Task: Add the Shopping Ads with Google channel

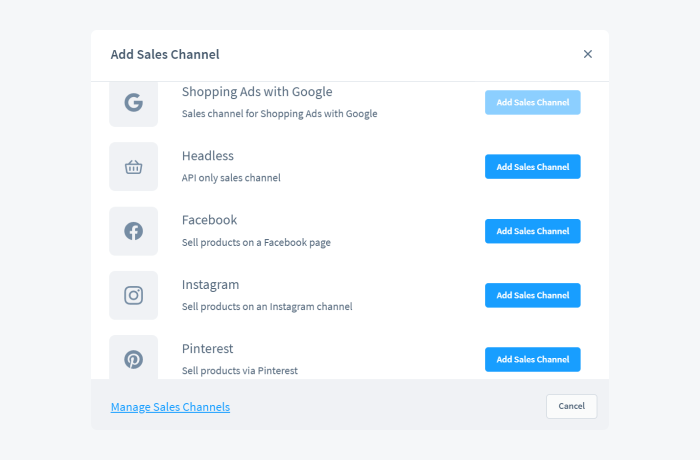Action: click(x=533, y=102)
